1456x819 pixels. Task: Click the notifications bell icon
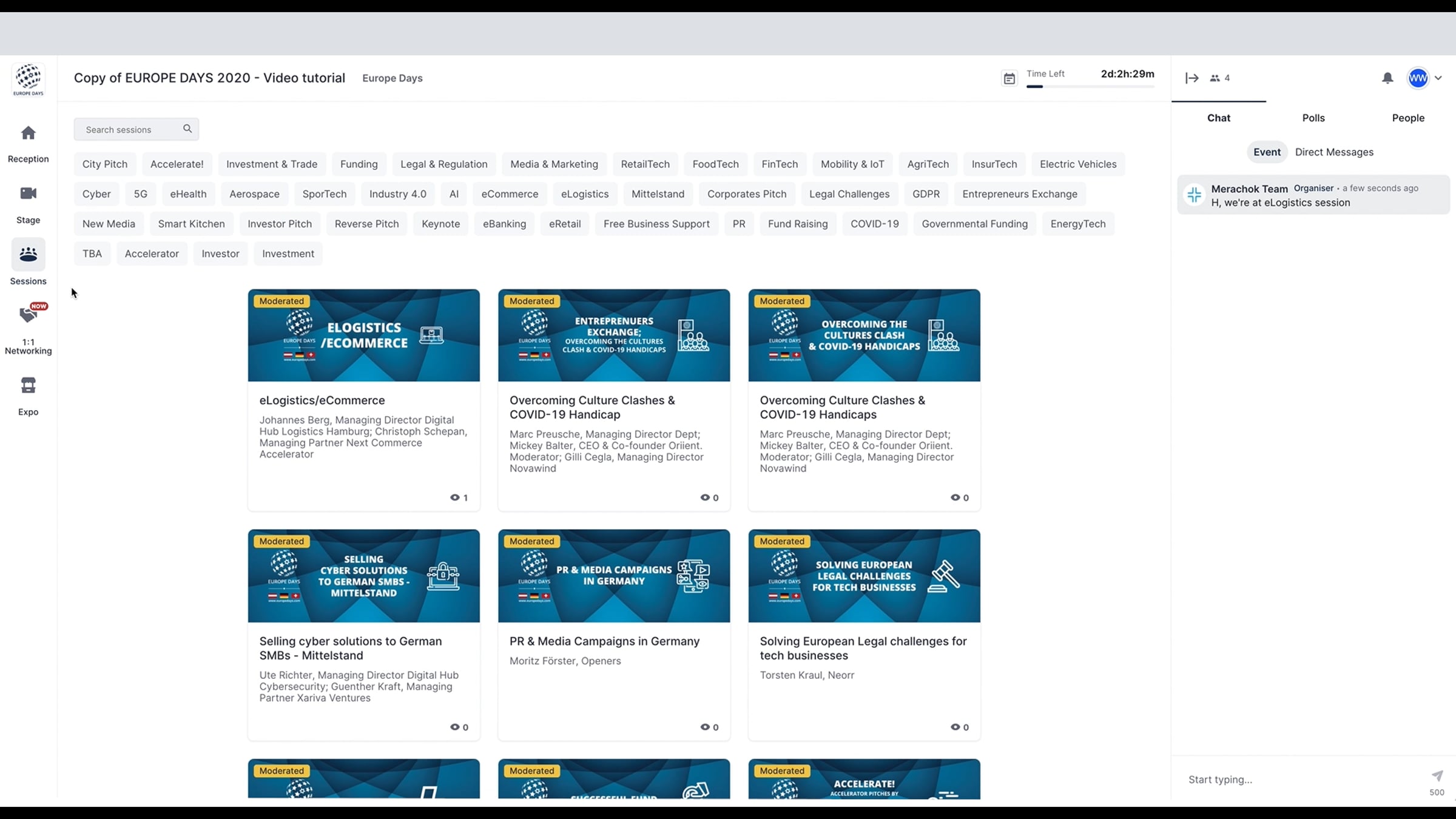tap(1387, 78)
